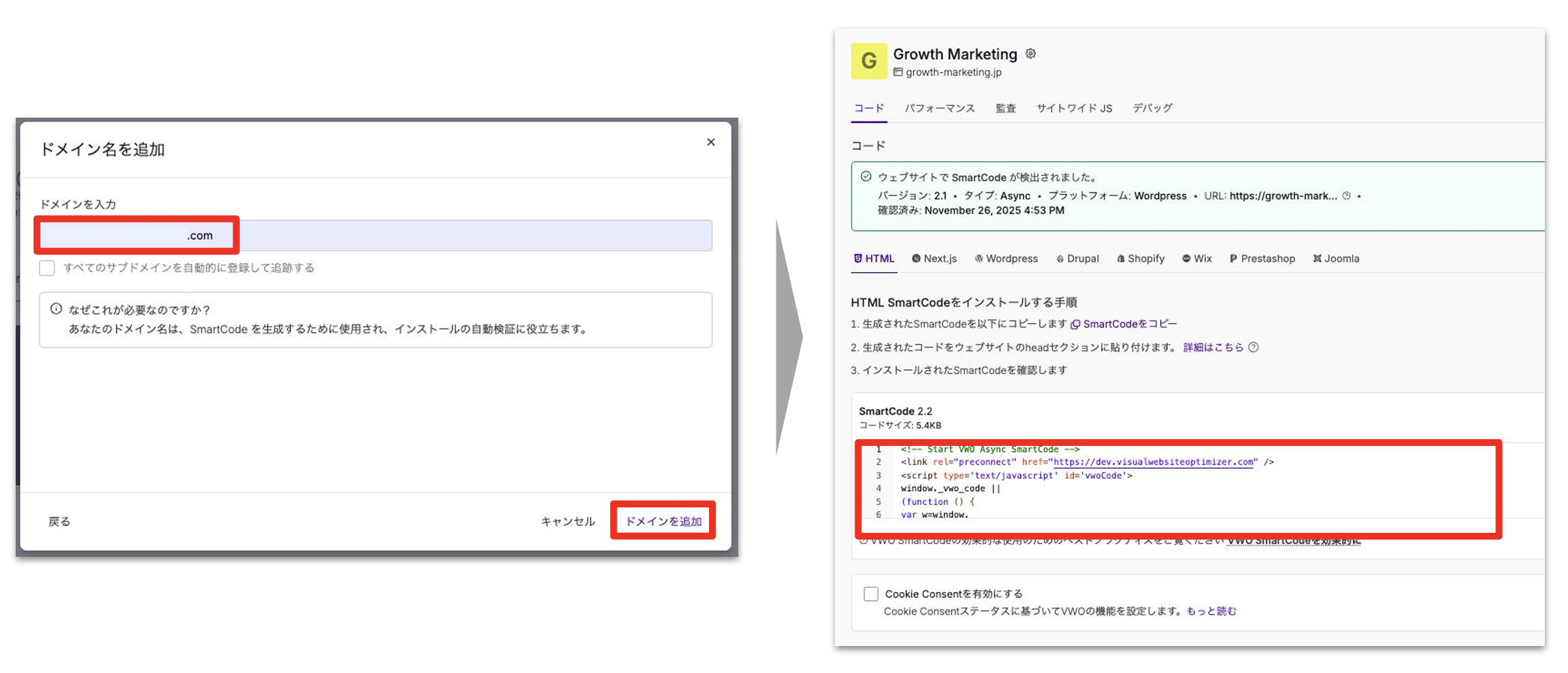Click the ドメインを追加 button
This screenshot has width=1568, height=673.
click(663, 521)
